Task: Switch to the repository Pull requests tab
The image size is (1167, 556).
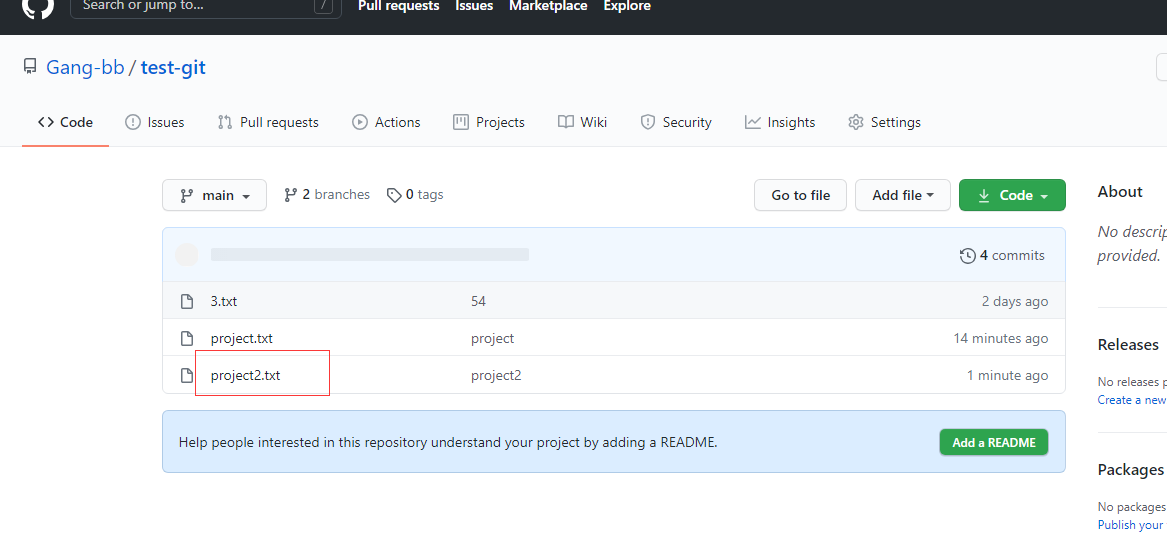Action: tap(268, 122)
